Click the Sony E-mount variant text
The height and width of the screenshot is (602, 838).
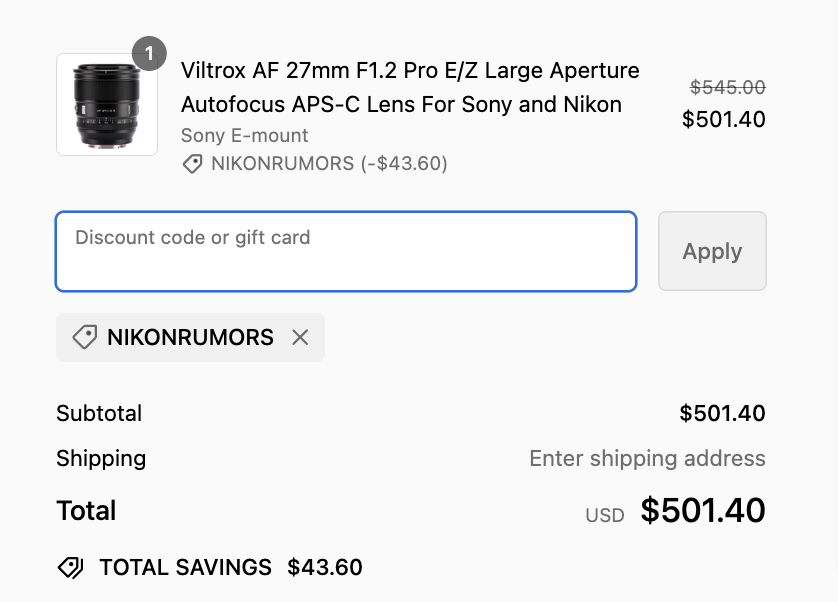244,135
